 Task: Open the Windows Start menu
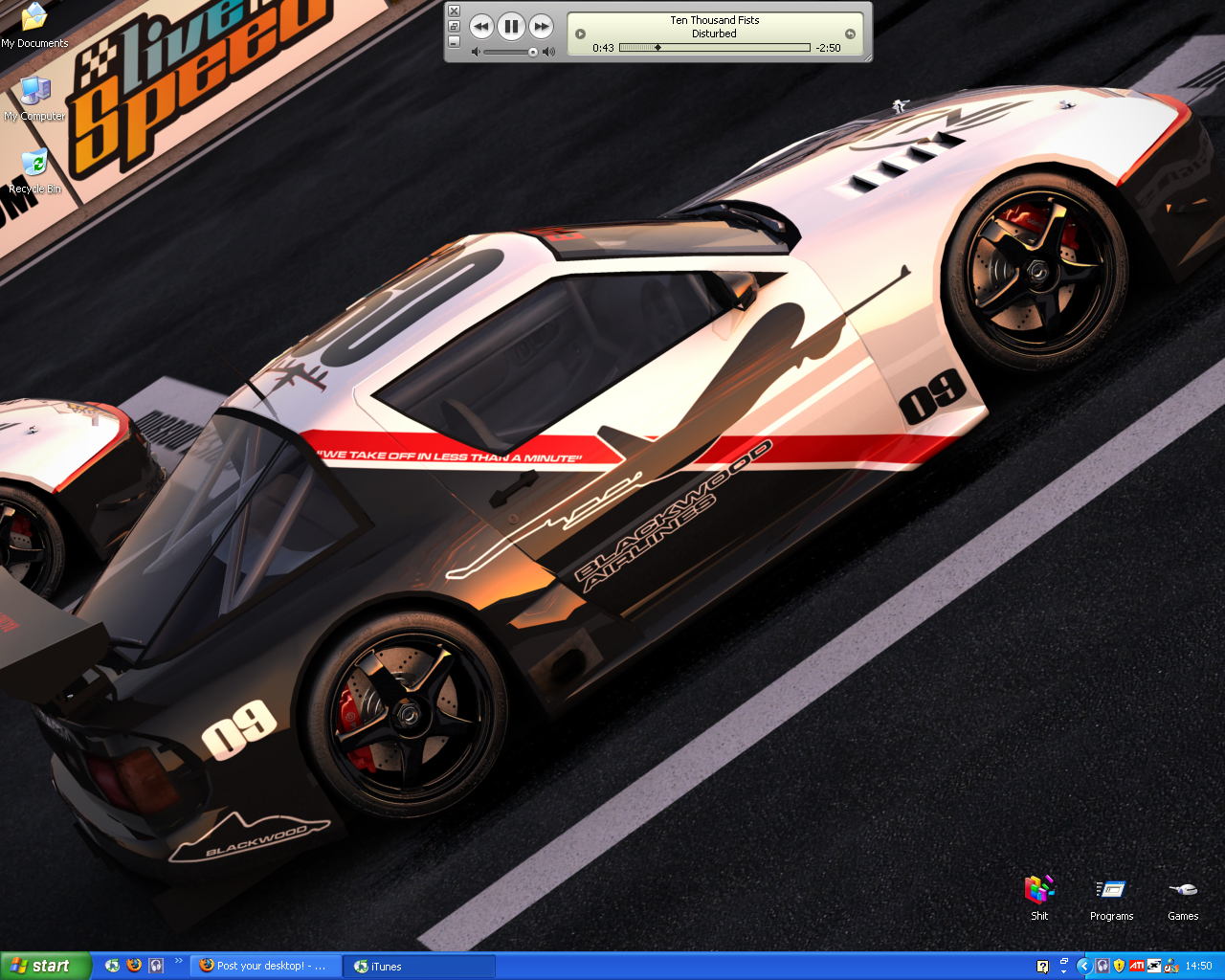(x=46, y=966)
